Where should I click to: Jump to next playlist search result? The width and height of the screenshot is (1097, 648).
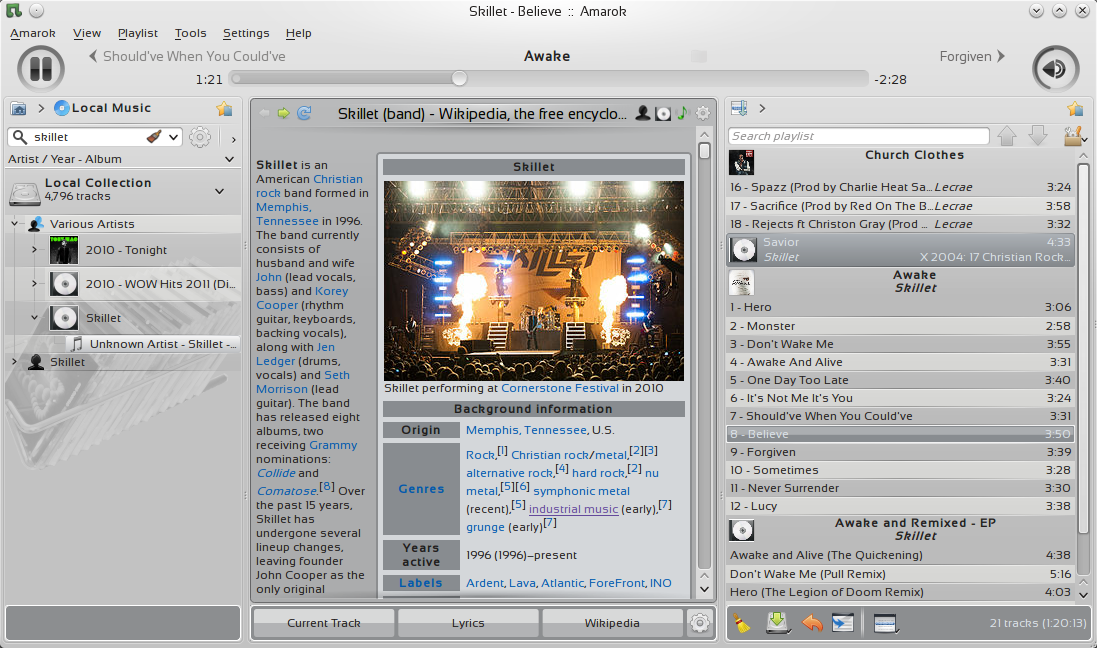[1038, 136]
